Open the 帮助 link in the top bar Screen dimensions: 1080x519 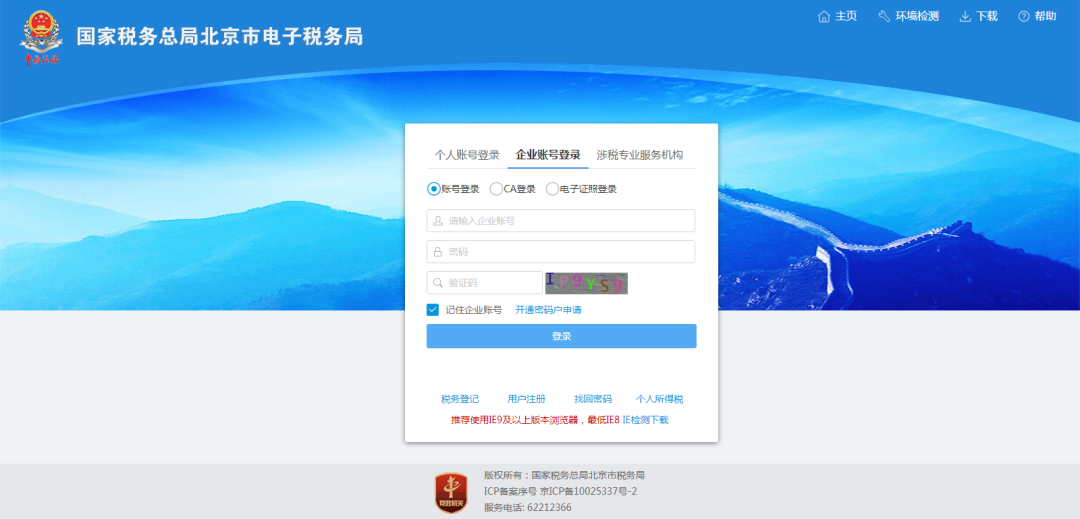[1046, 17]
